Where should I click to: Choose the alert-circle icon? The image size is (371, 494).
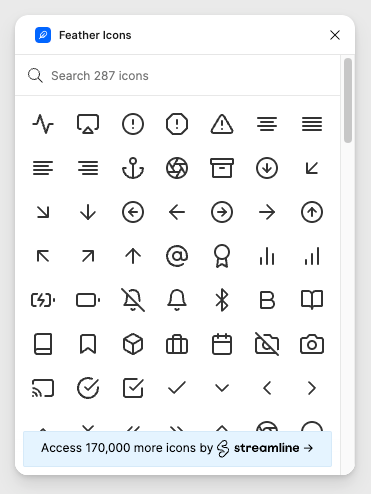(x=133, y=124)
